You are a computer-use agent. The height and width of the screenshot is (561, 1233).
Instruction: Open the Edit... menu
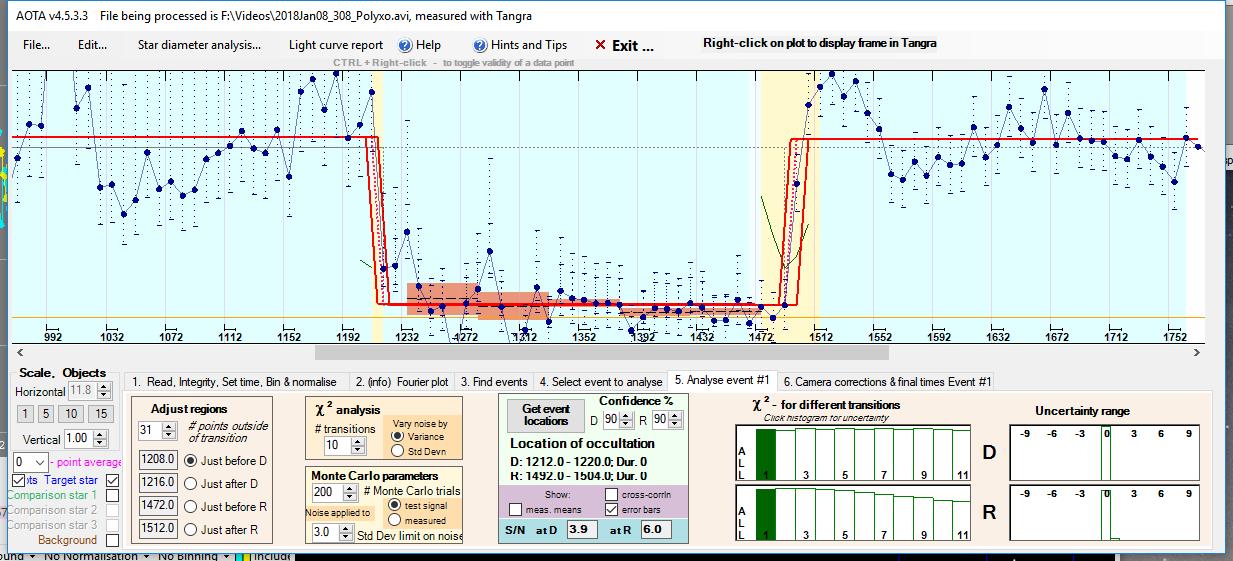92,45
